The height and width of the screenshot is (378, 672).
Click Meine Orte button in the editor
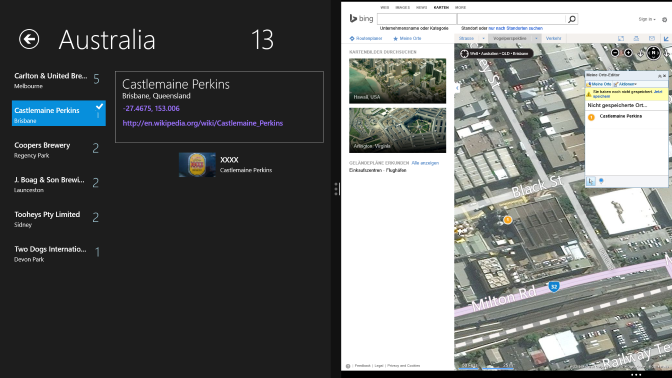[599, 84]
